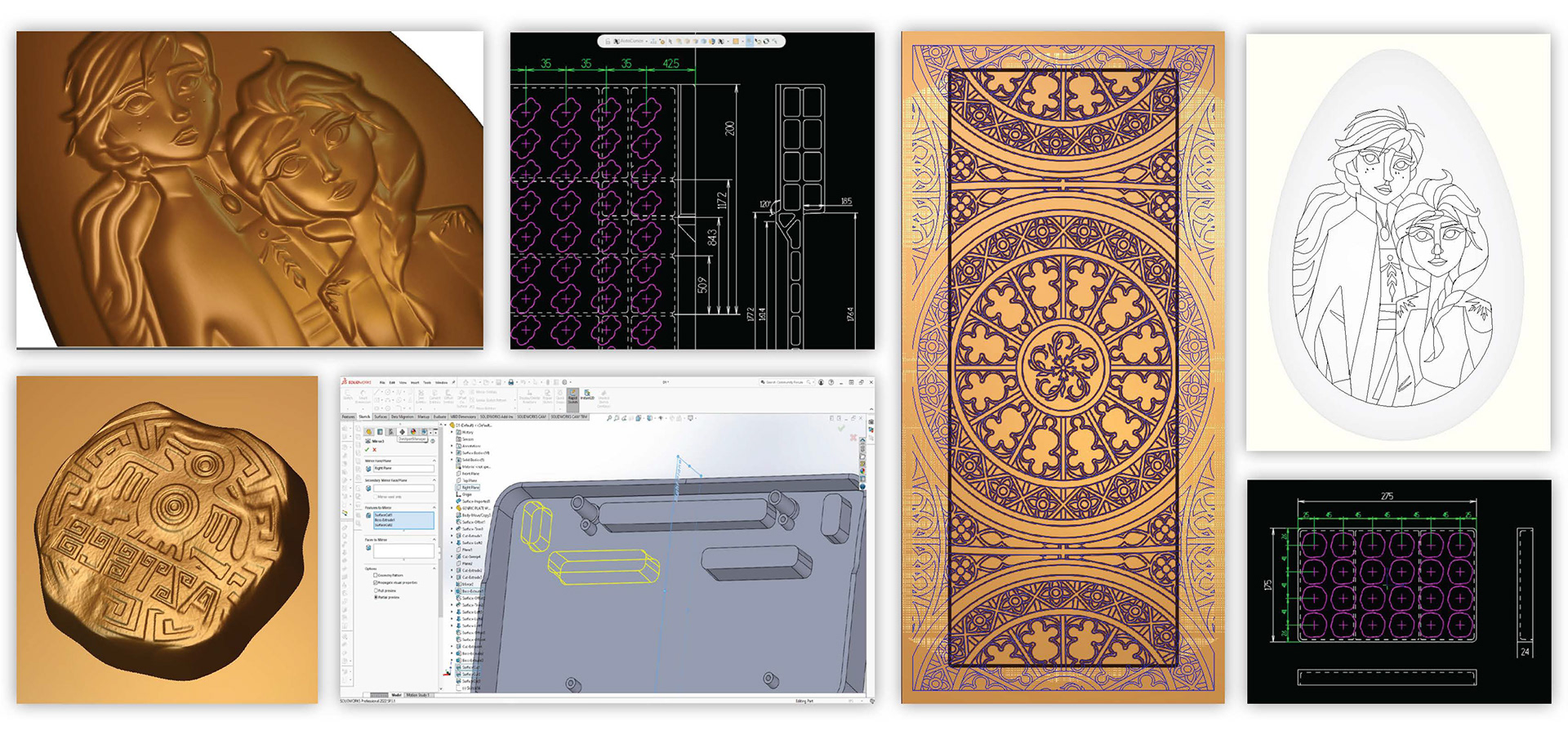Viewport: 1568px width, 735px height.
Task: Switch to the Surfaces ribbon tab
Action: tap(381, 416)
